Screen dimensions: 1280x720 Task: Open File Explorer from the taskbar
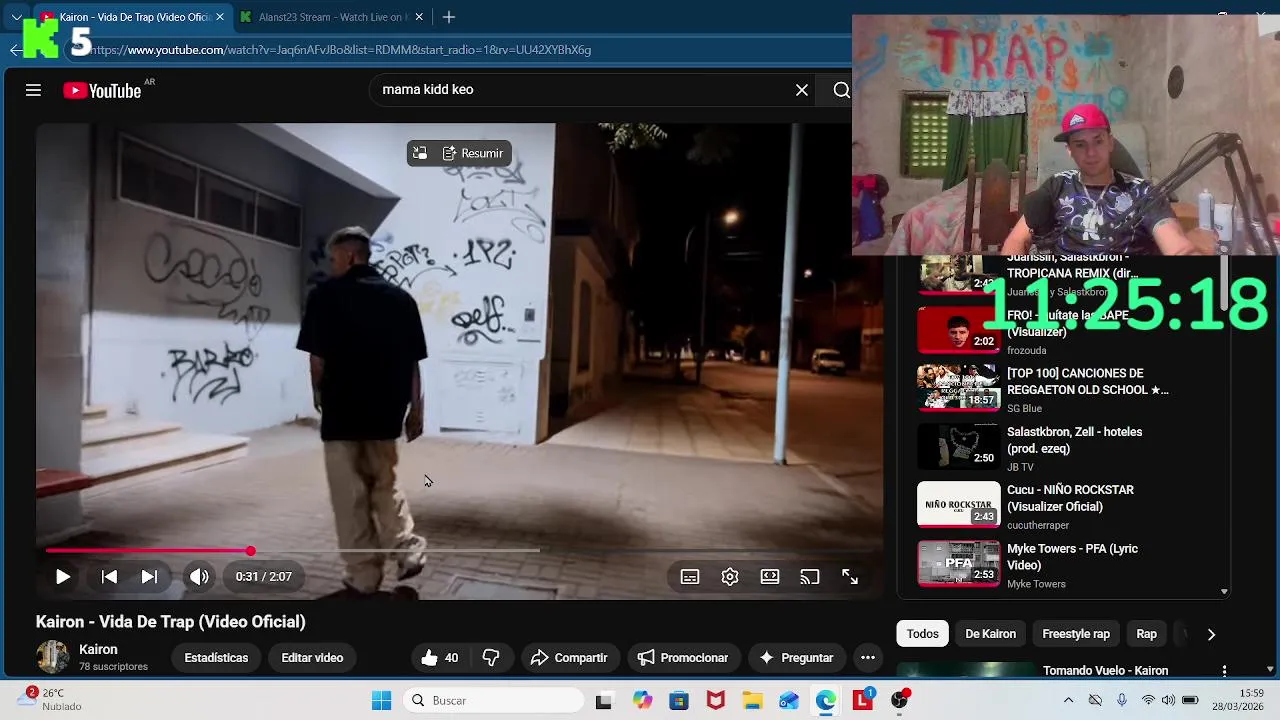tap(752, 701)
